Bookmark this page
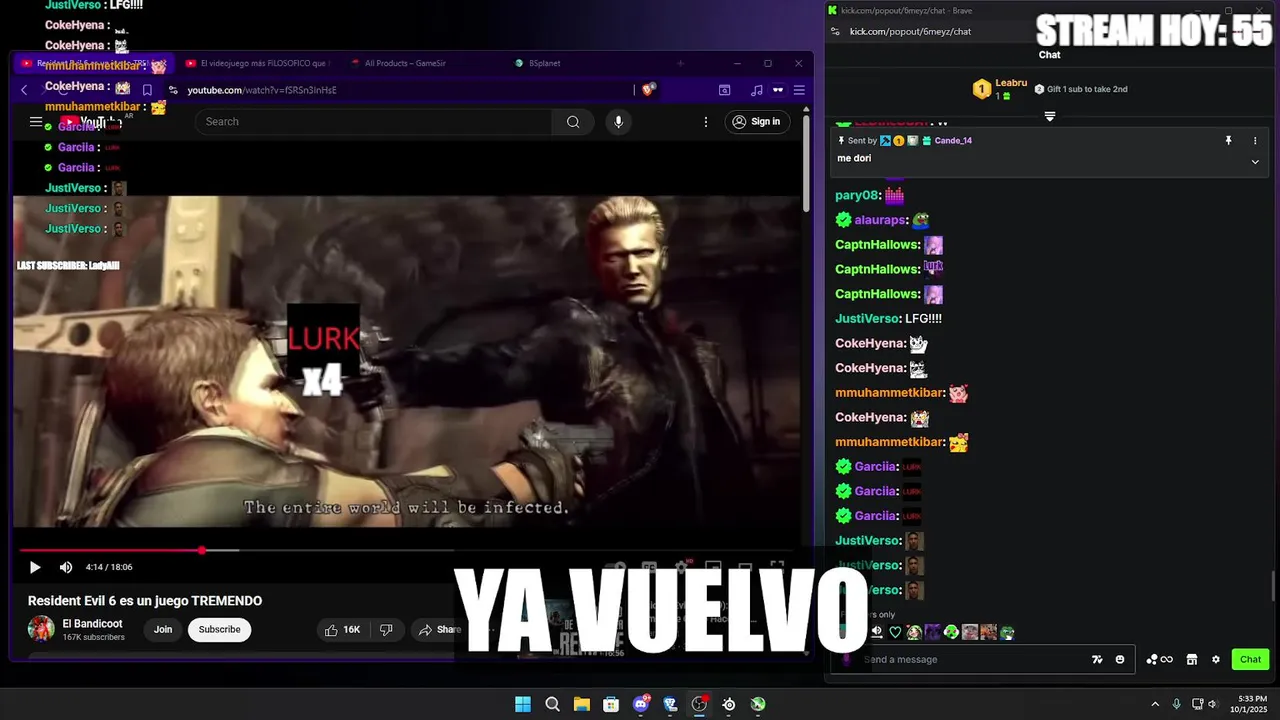 point(147,90)
